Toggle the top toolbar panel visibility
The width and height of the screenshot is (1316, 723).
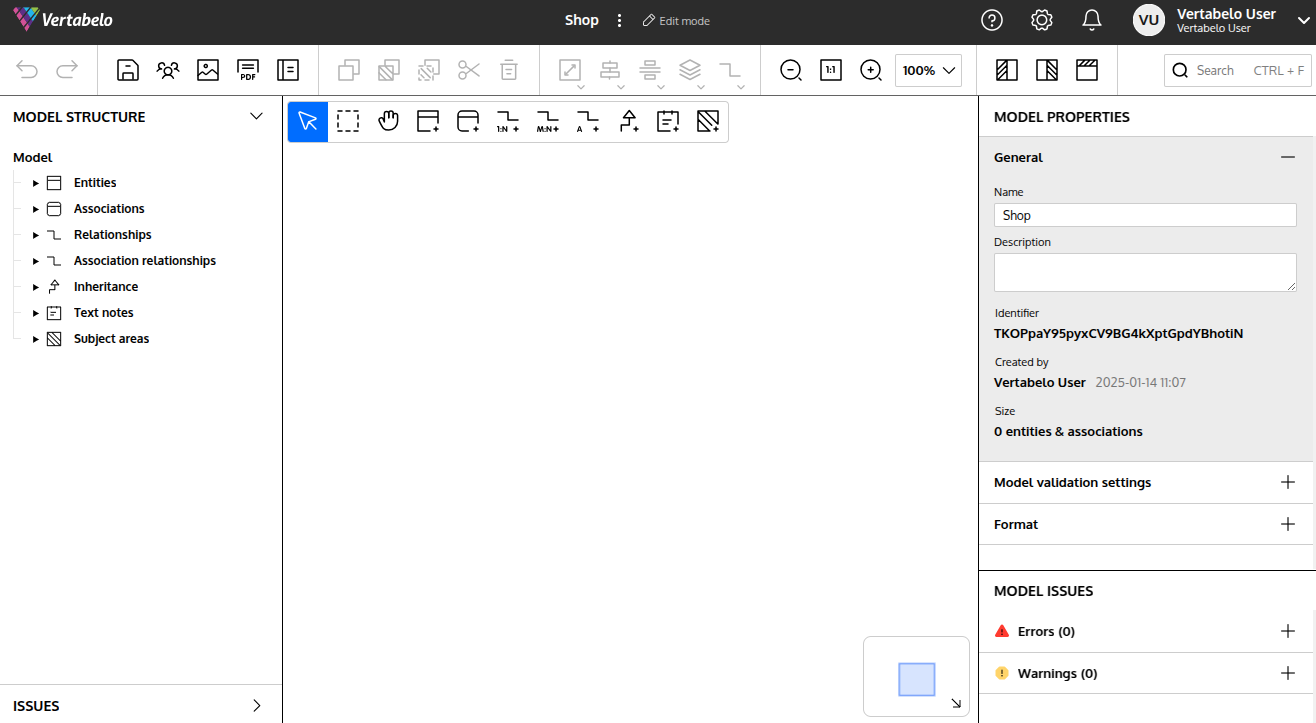(x=1087, y=70)
